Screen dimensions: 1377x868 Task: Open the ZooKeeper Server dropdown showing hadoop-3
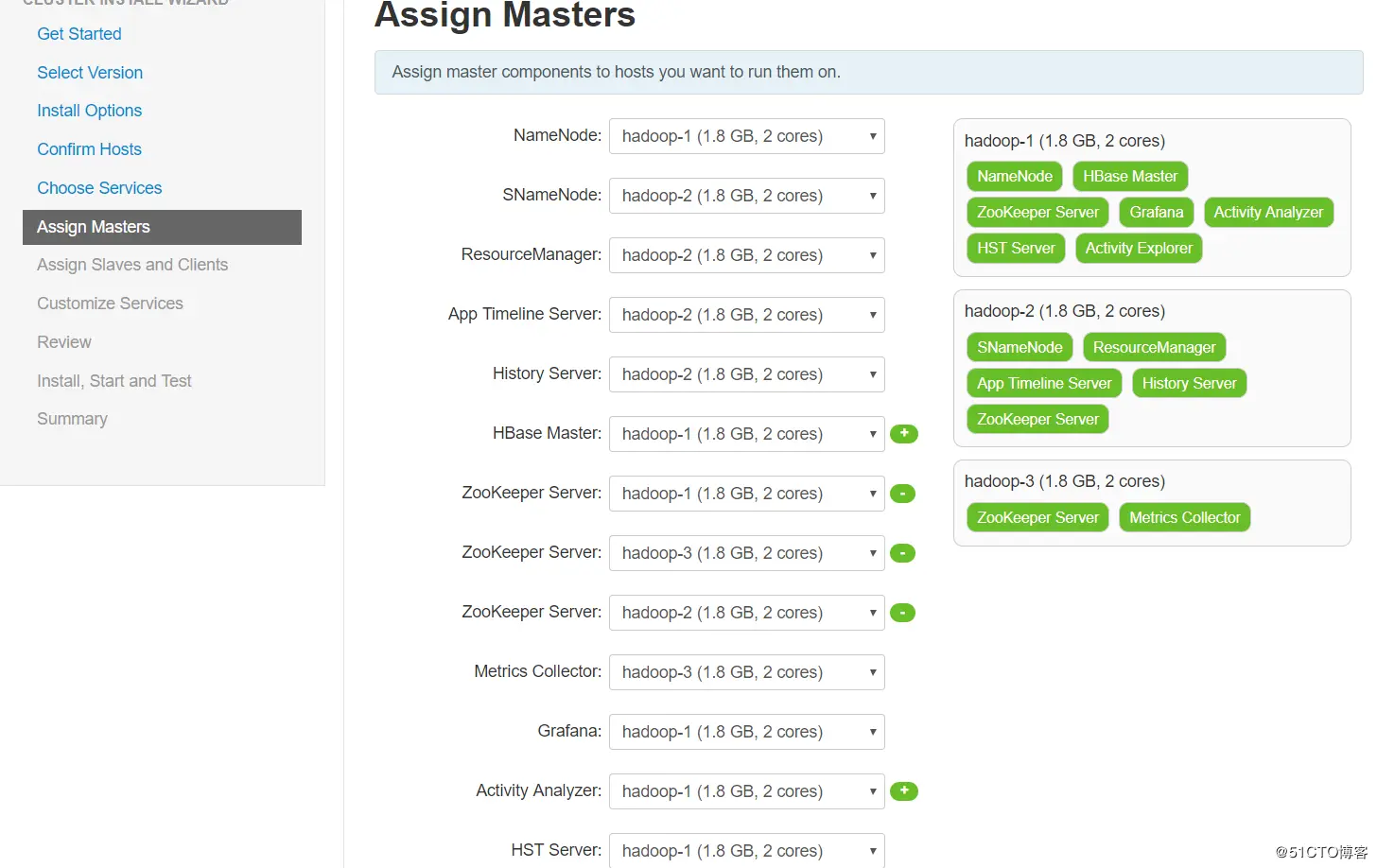point(747,553)
